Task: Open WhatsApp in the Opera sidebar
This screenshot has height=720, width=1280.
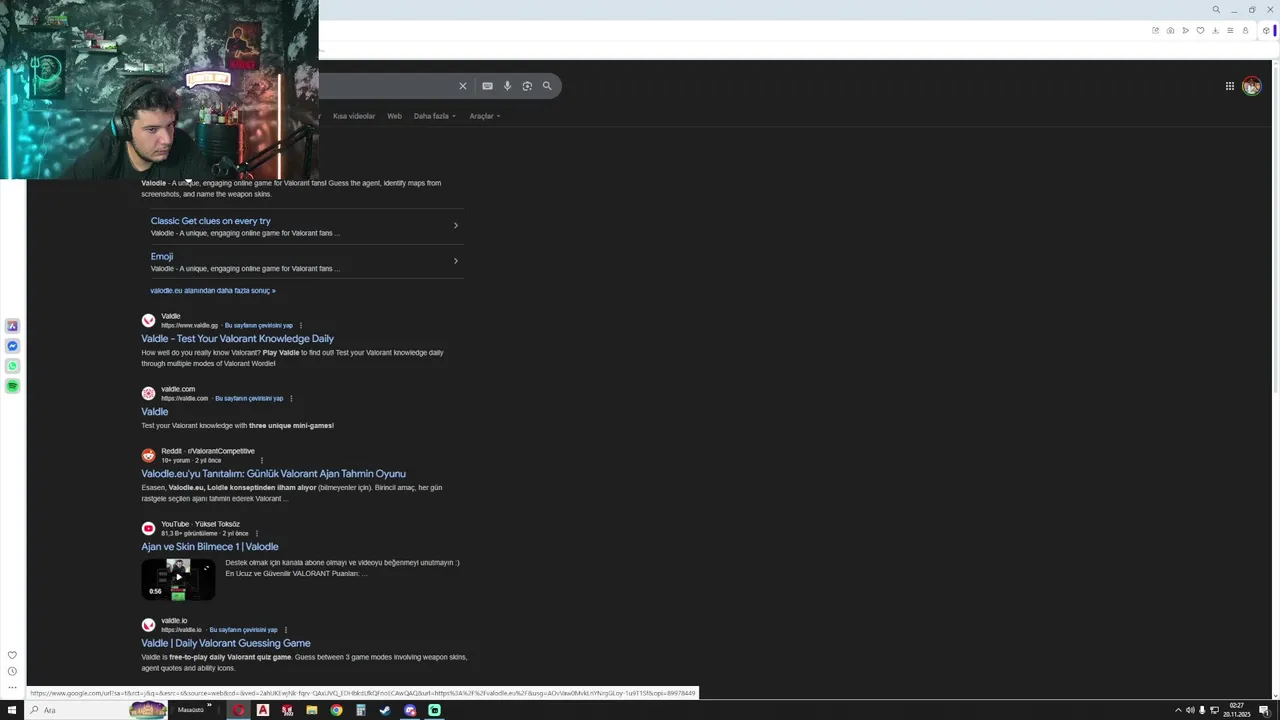Action: tap(12, 366)
